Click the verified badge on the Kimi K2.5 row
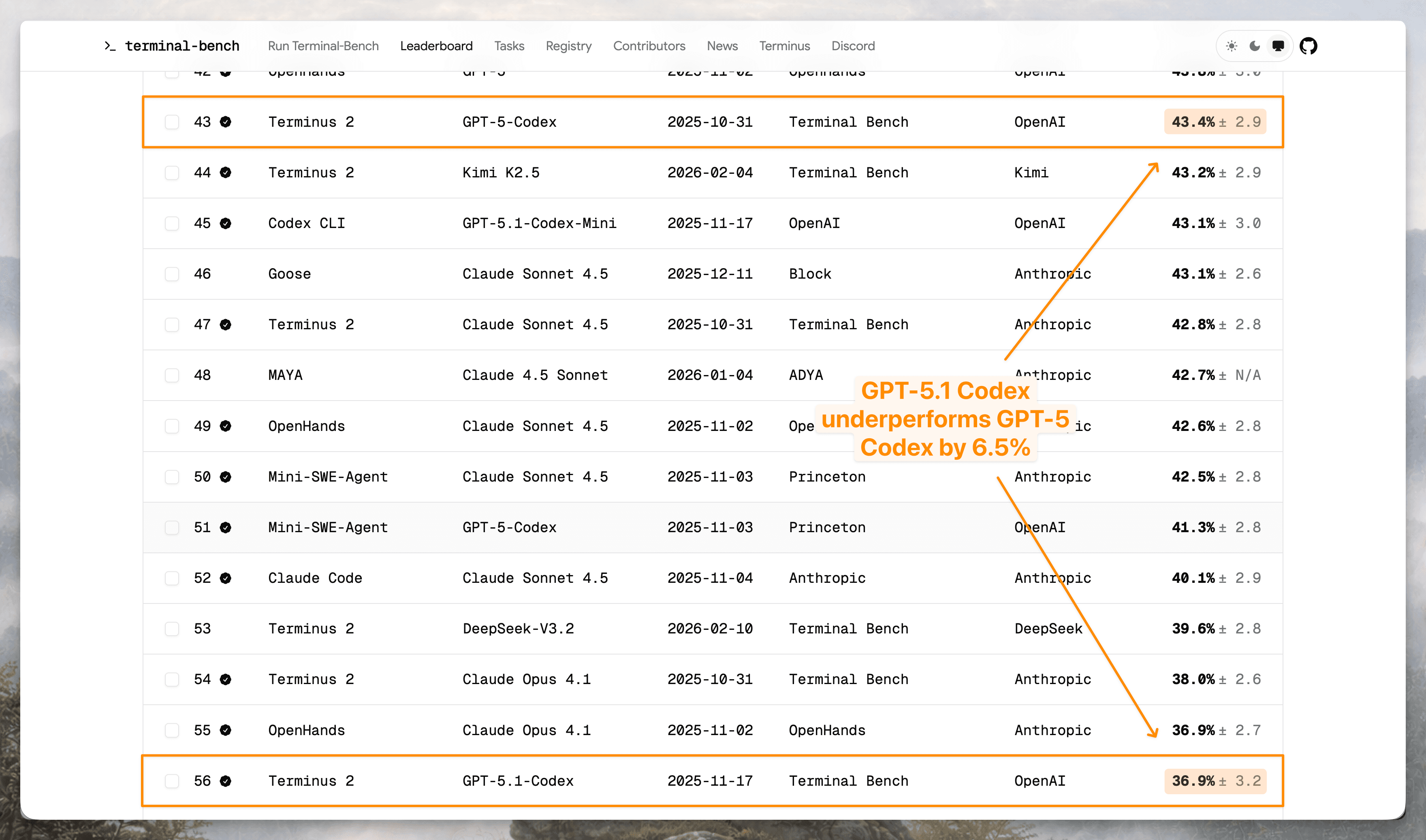Viewport: 1426px width, 840px height. 226,172
